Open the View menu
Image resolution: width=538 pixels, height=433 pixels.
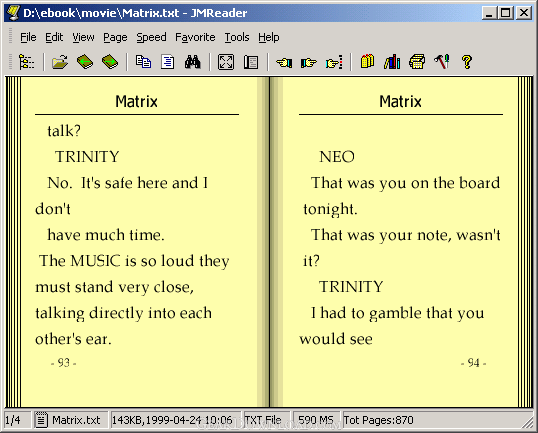[83, 37]
